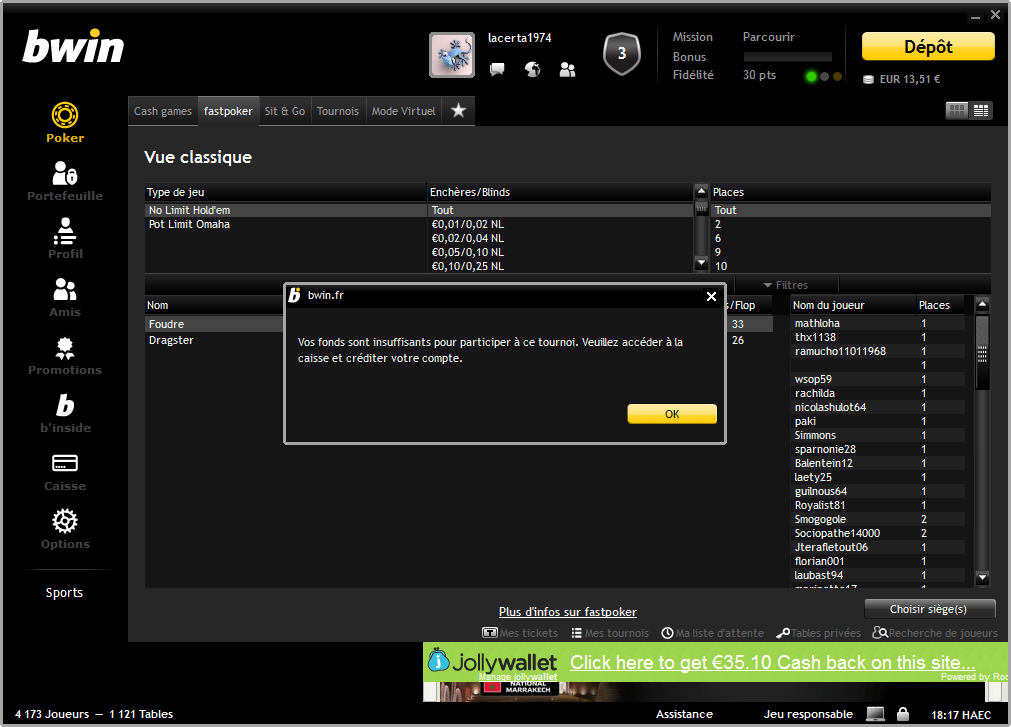
Task: Close the bwin.fr dialog with X
Action: [711, 296]
